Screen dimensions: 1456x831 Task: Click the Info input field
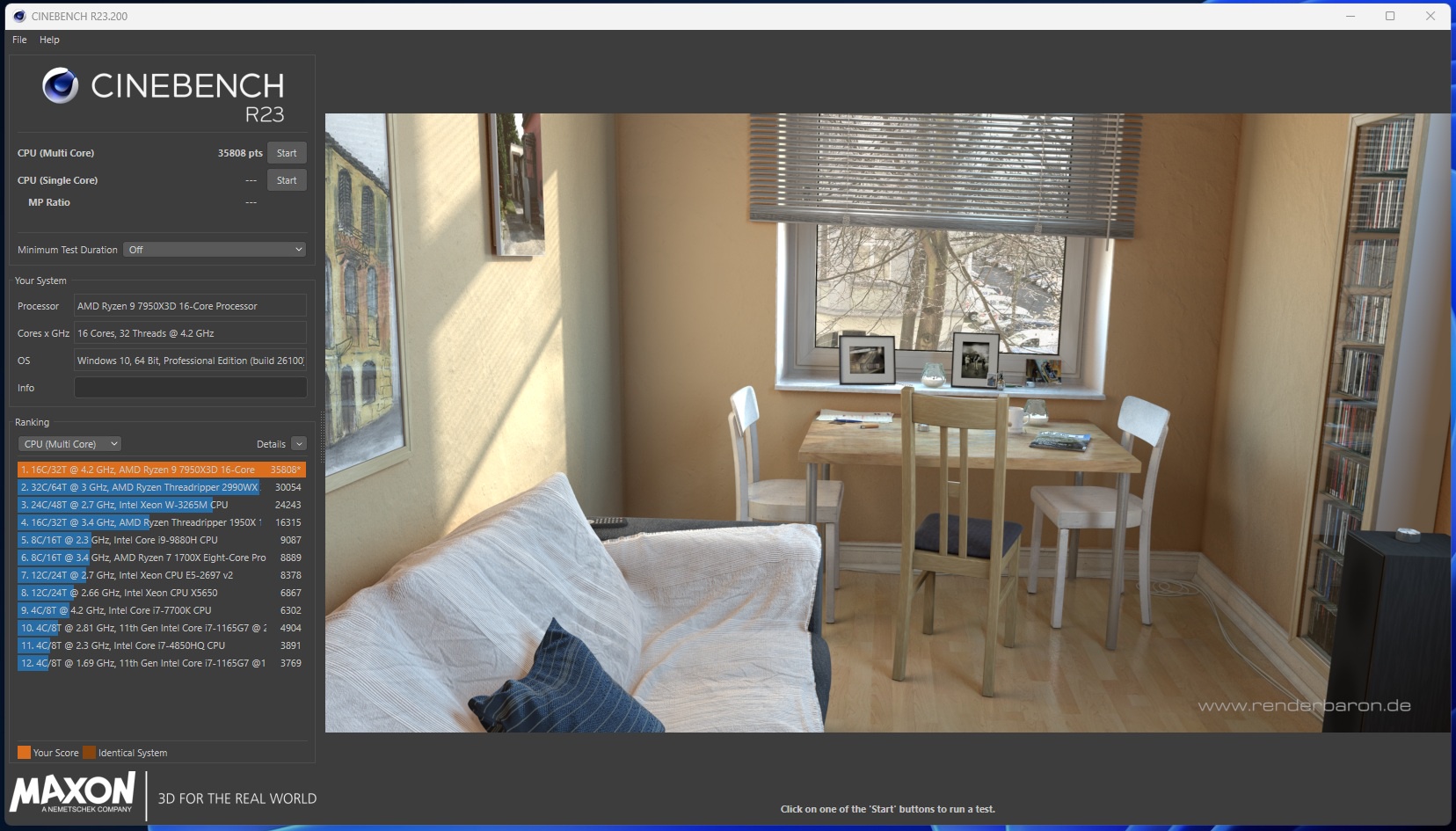[190, 388]
